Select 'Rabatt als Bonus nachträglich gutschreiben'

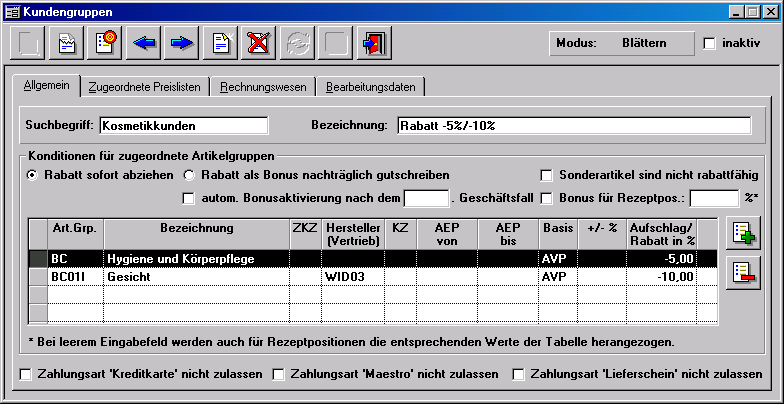pyautogui.click(x=188, y=176)
